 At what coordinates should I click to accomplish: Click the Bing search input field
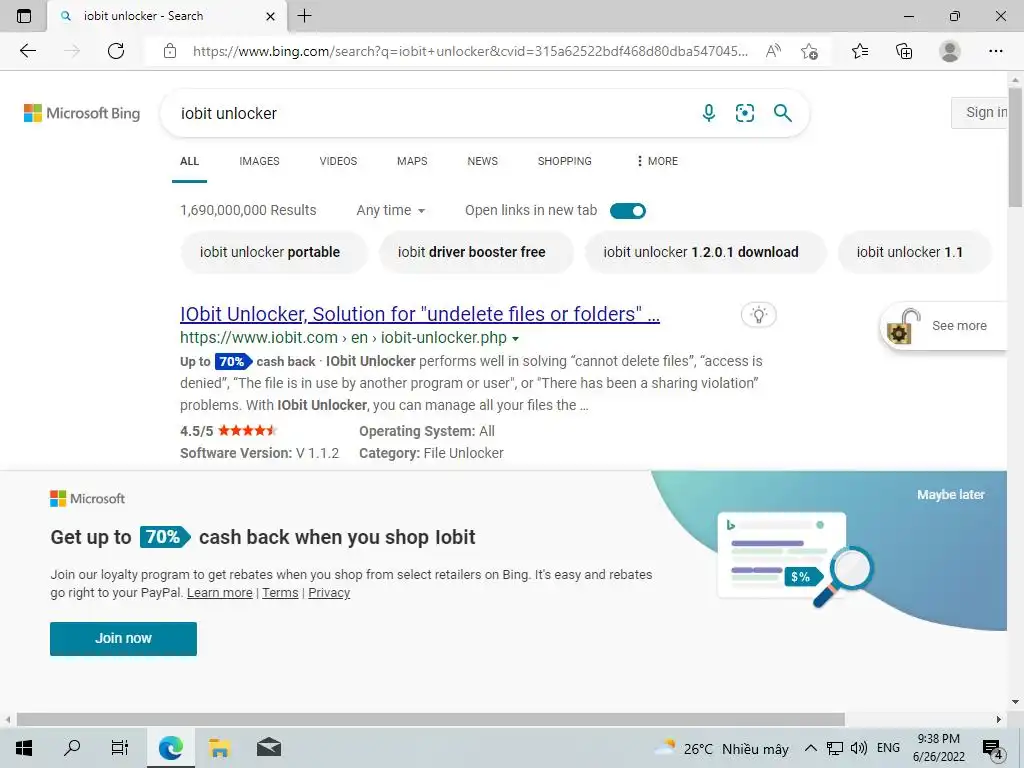click(431, 113)
